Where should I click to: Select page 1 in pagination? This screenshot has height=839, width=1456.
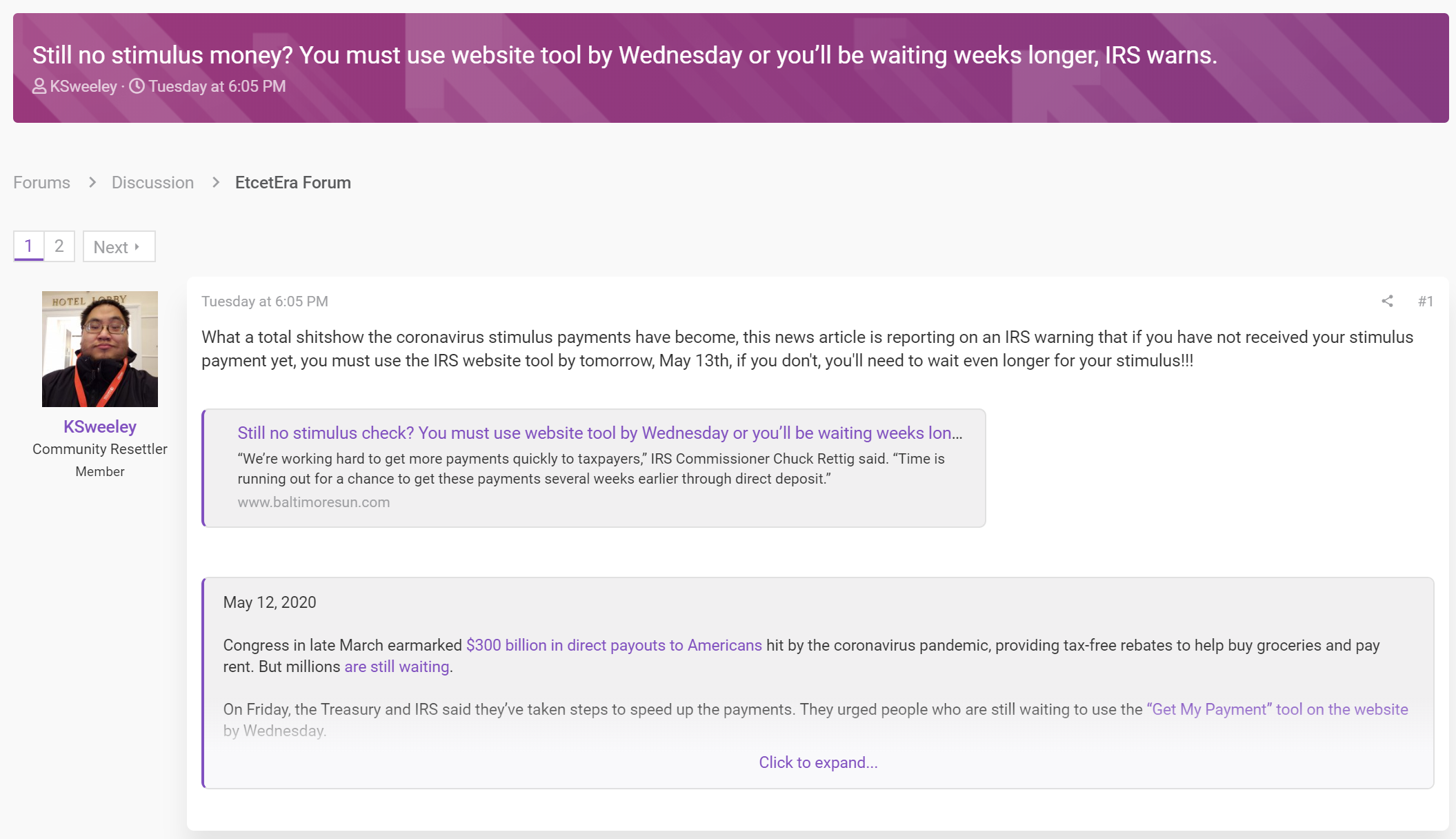point(28,246)
